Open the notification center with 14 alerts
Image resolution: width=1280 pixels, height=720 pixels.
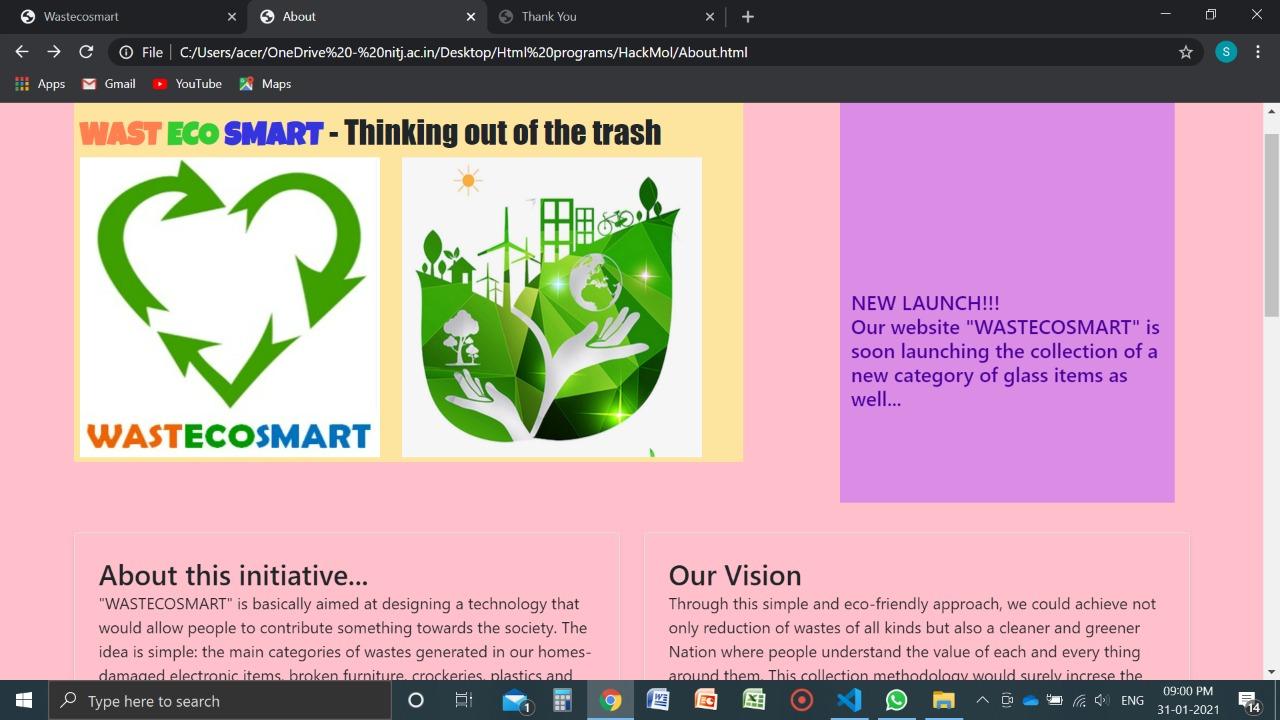tap(1248, 700)
